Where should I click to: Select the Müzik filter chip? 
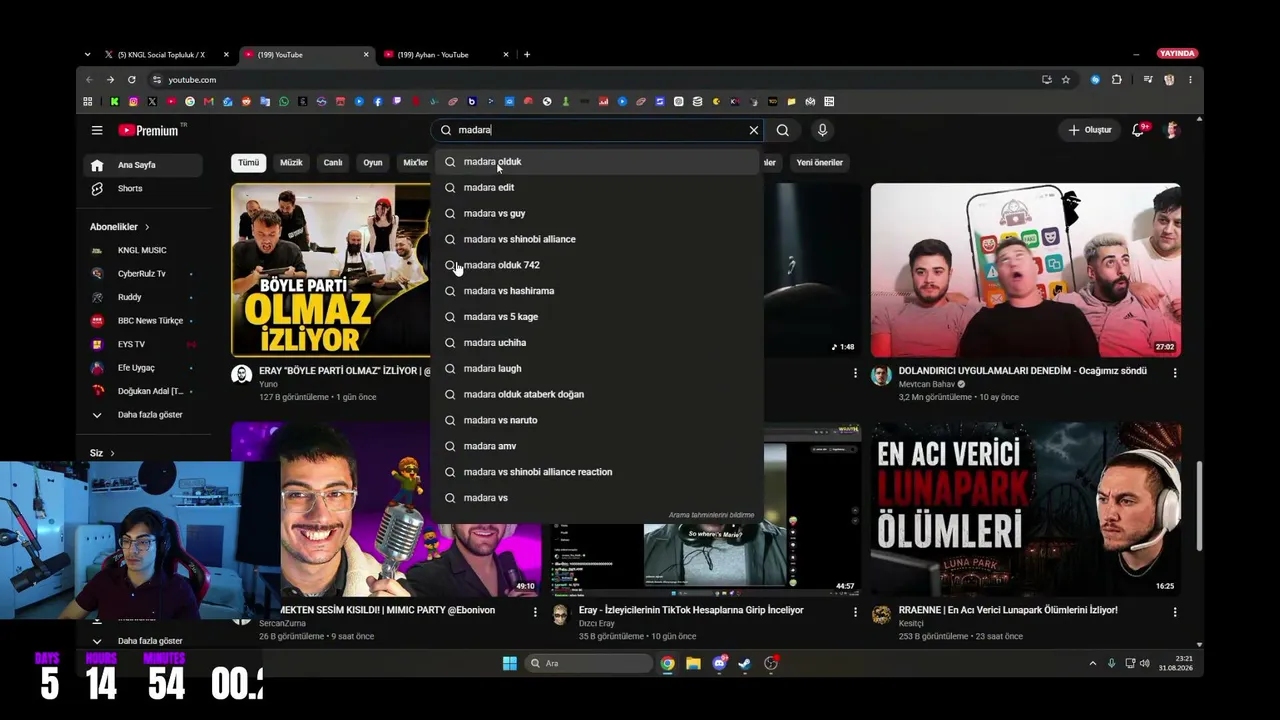click(x=291, y=162)
